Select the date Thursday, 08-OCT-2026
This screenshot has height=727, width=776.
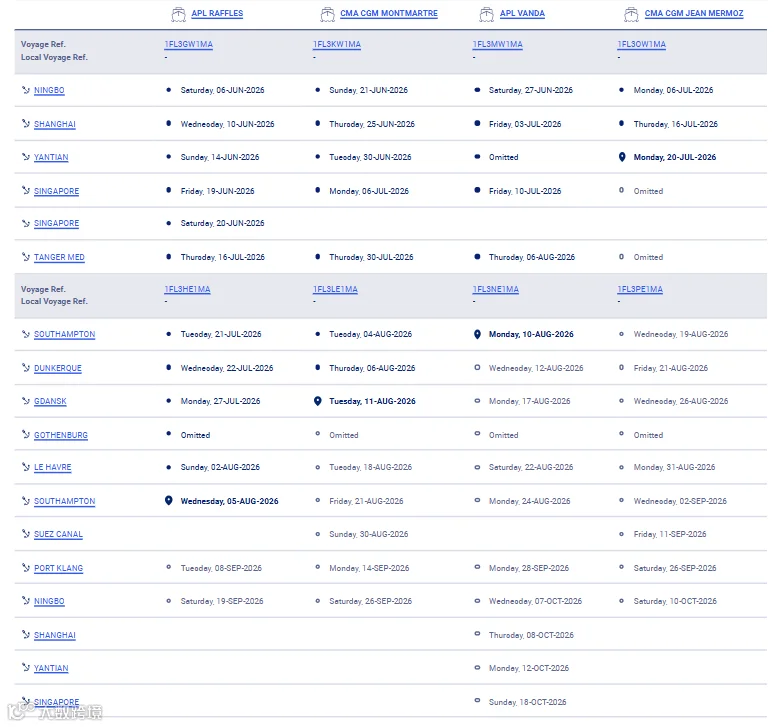[532, 634]
